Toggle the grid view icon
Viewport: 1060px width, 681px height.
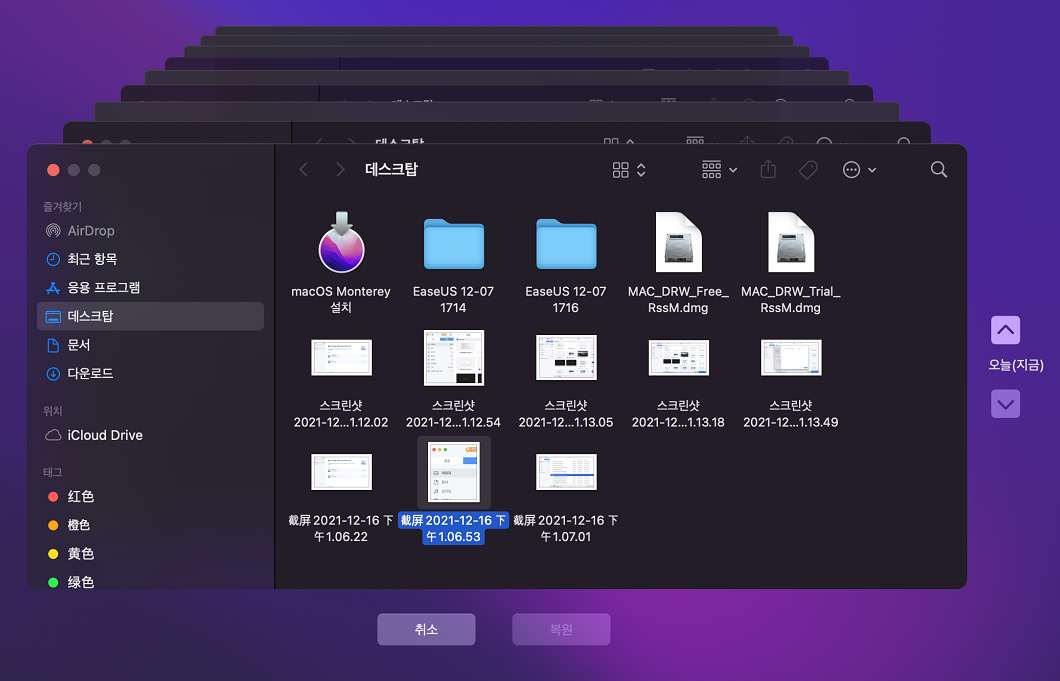620,169
